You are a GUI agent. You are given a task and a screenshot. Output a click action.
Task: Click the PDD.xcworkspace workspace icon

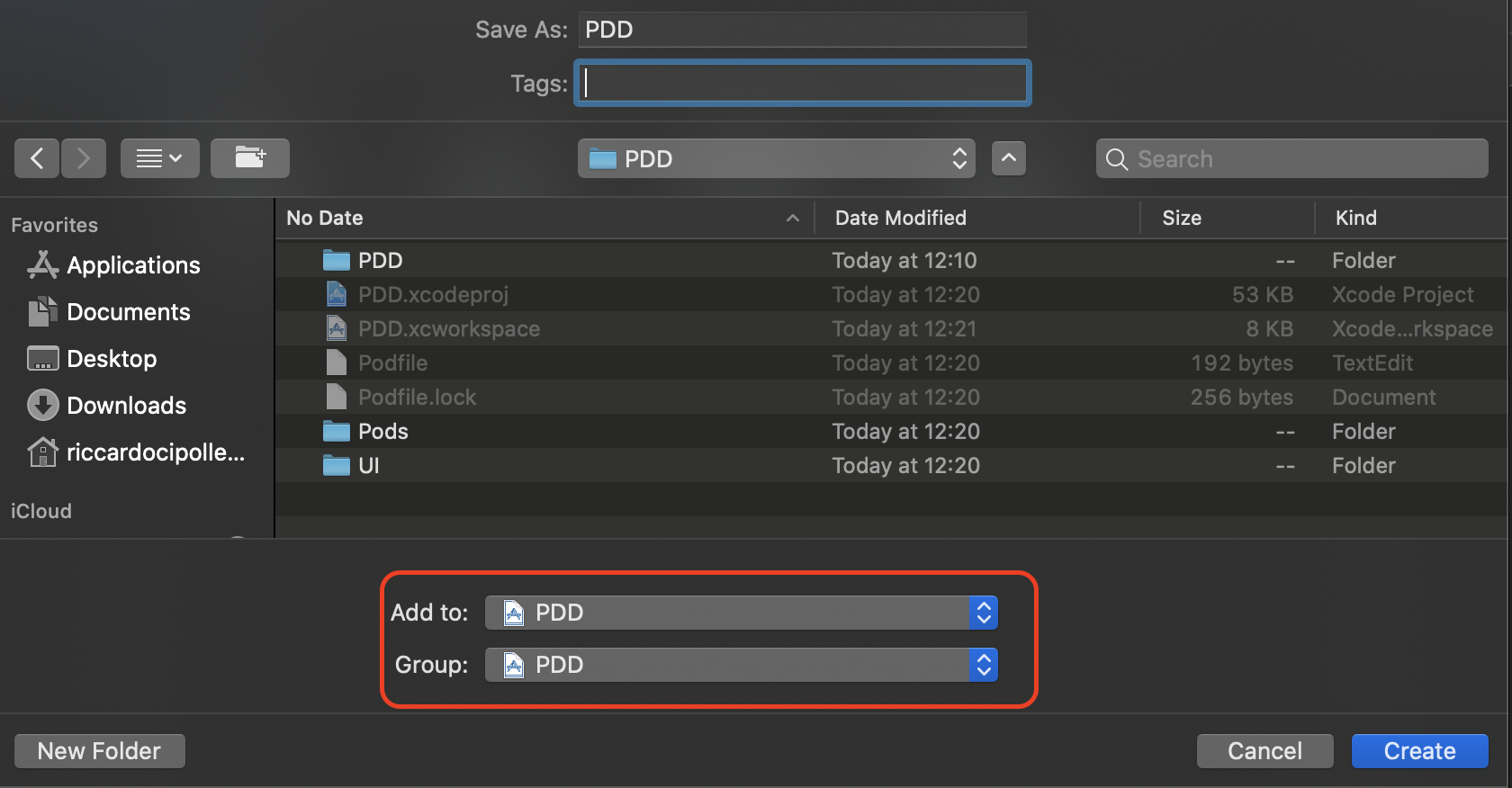pos(337,328)
